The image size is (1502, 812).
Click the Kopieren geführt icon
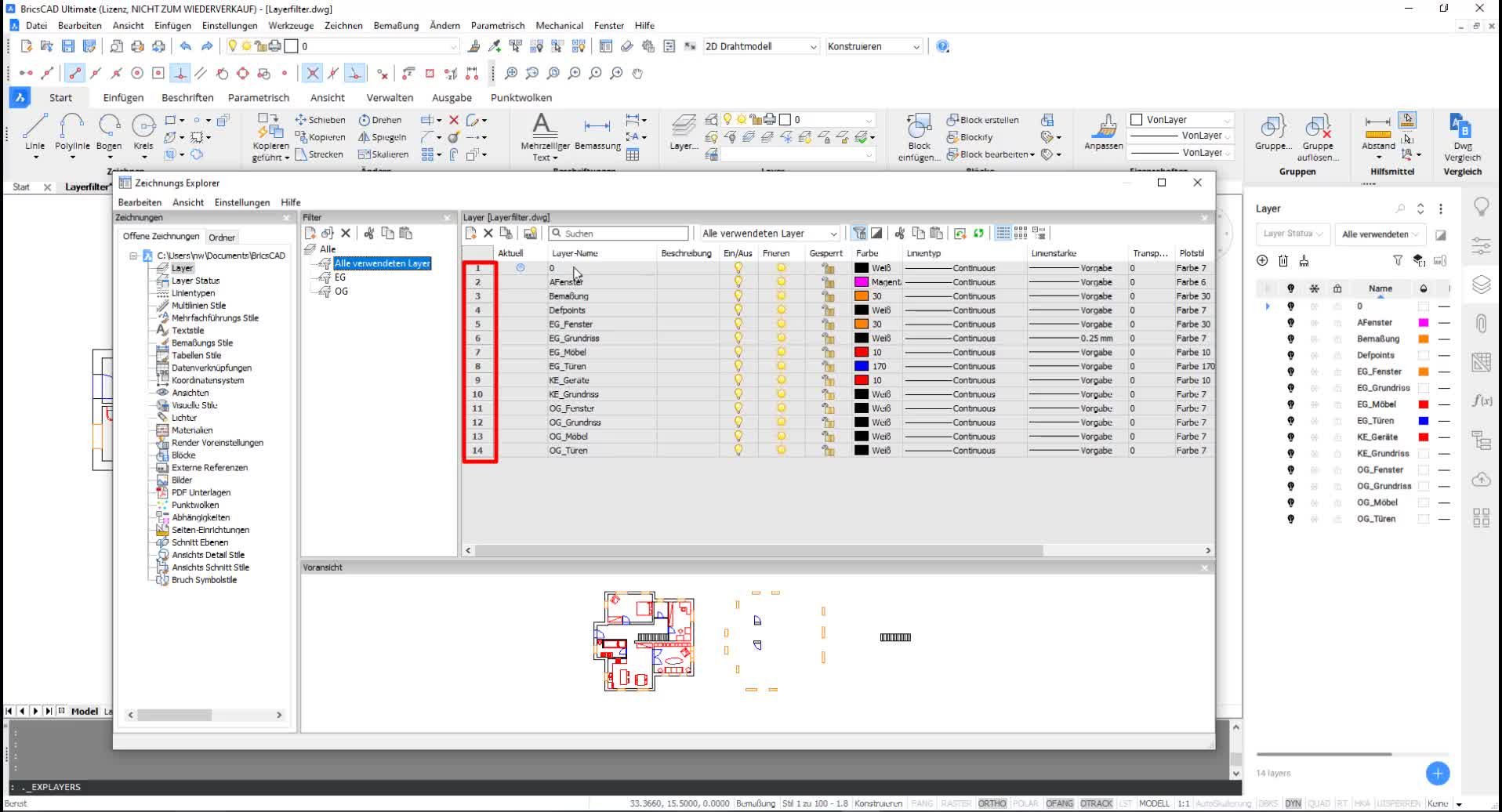[x=270, y=137]
